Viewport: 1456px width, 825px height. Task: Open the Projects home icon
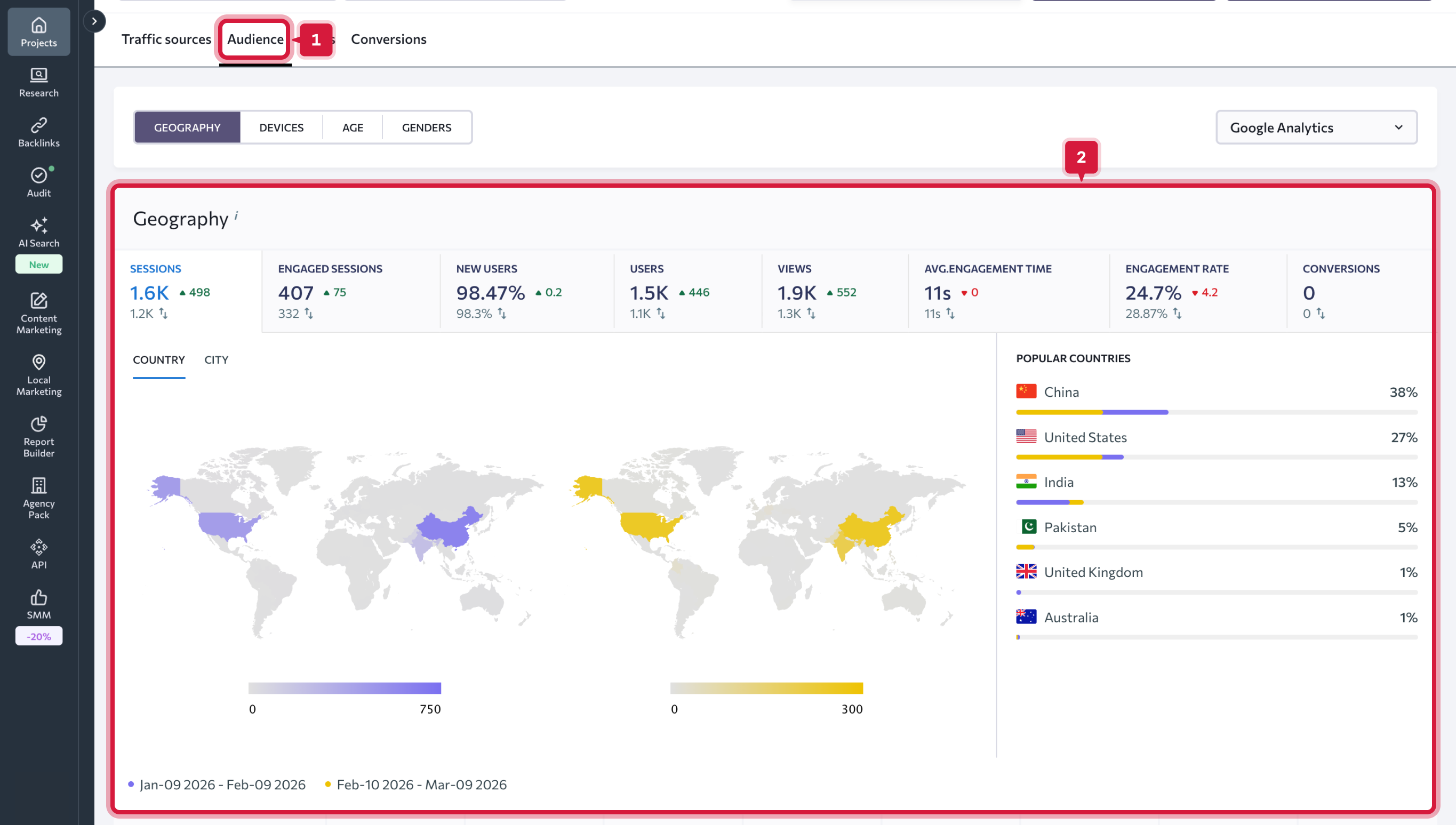click(38, 32)
